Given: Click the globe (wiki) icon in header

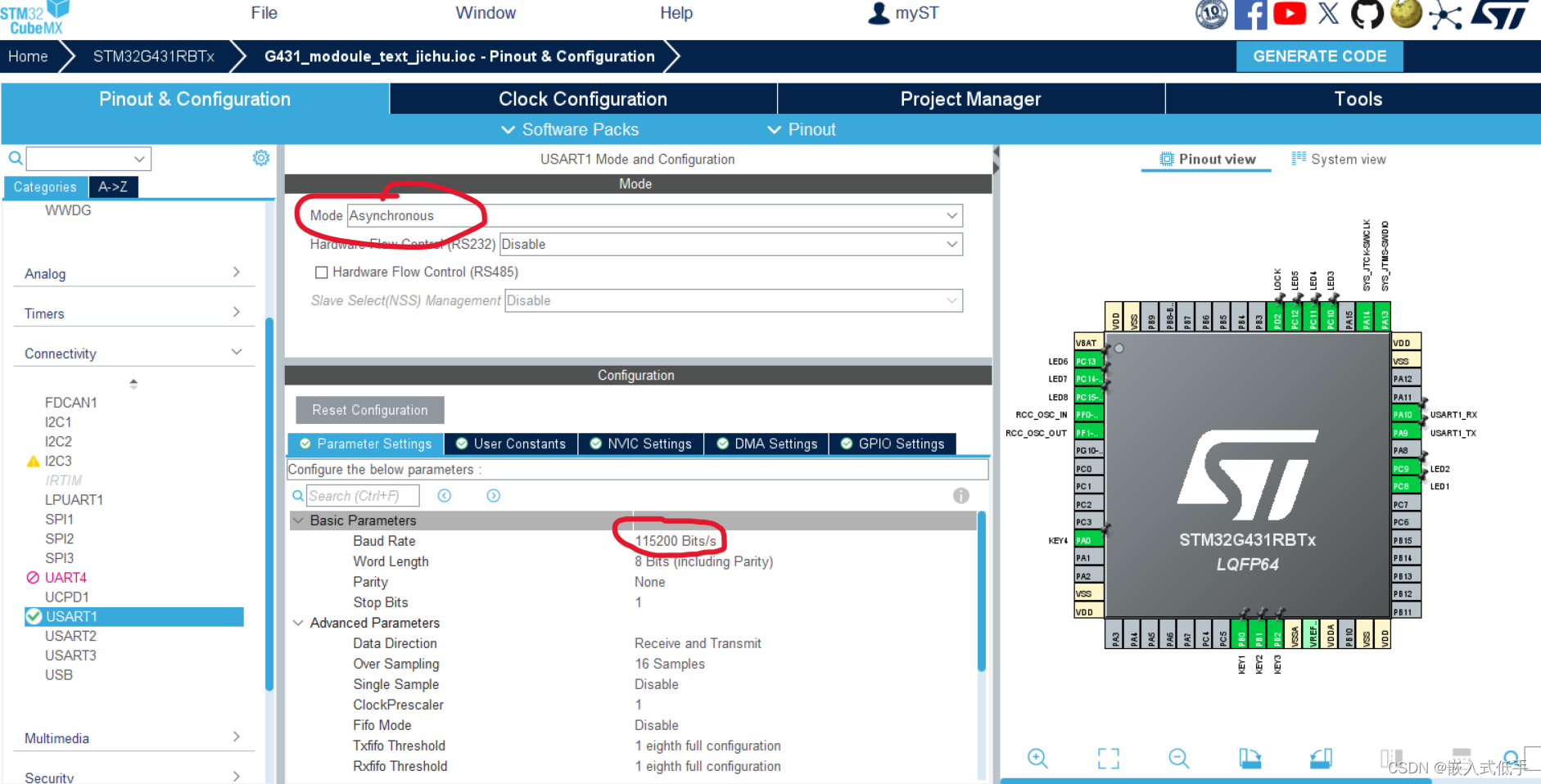Looking at the screenshot, I should tap(1407, 14).
